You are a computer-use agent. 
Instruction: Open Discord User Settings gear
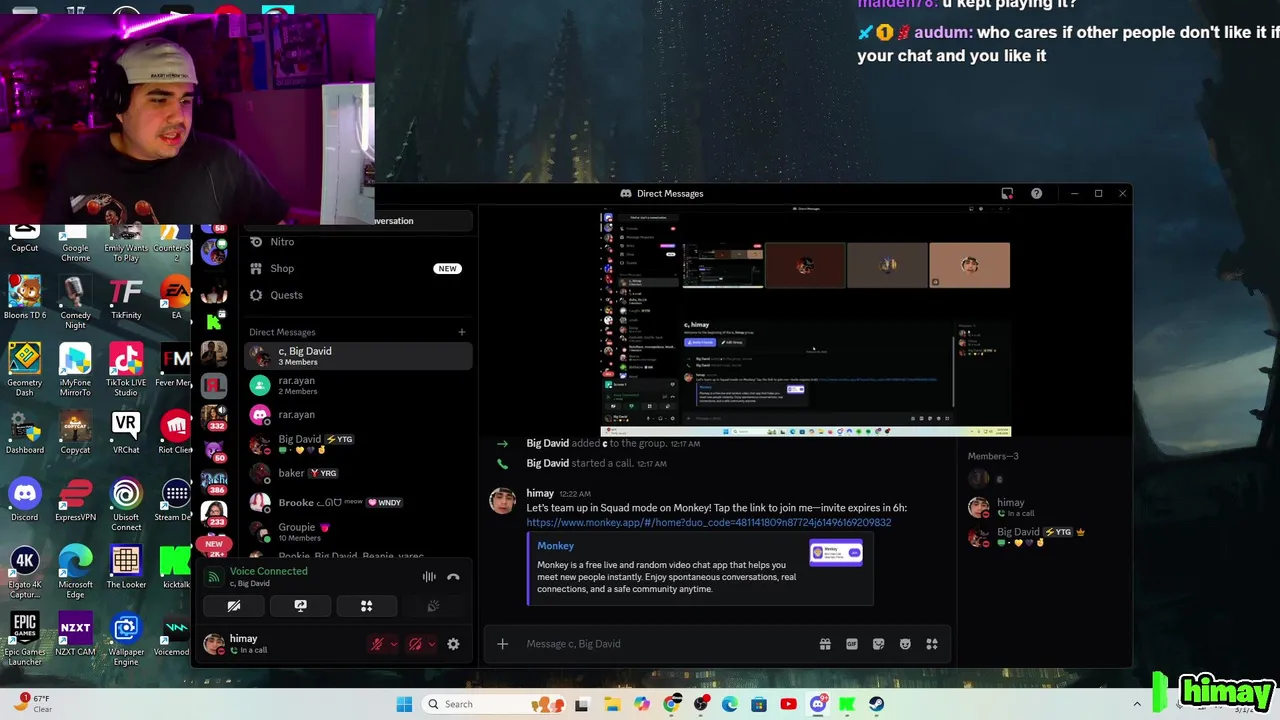(x=453, y=644)
